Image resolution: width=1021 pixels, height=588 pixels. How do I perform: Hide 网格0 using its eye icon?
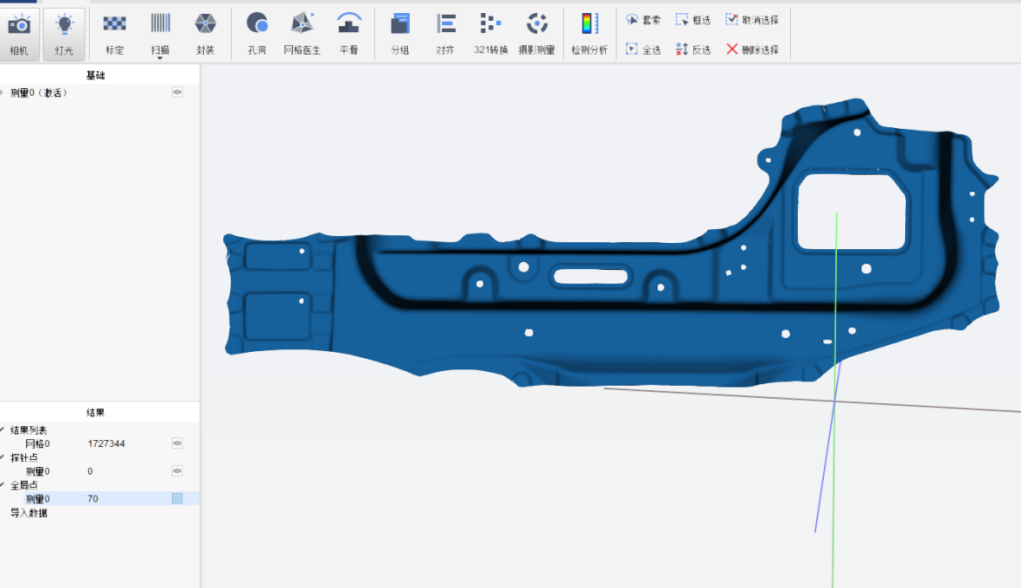(177, 443)
